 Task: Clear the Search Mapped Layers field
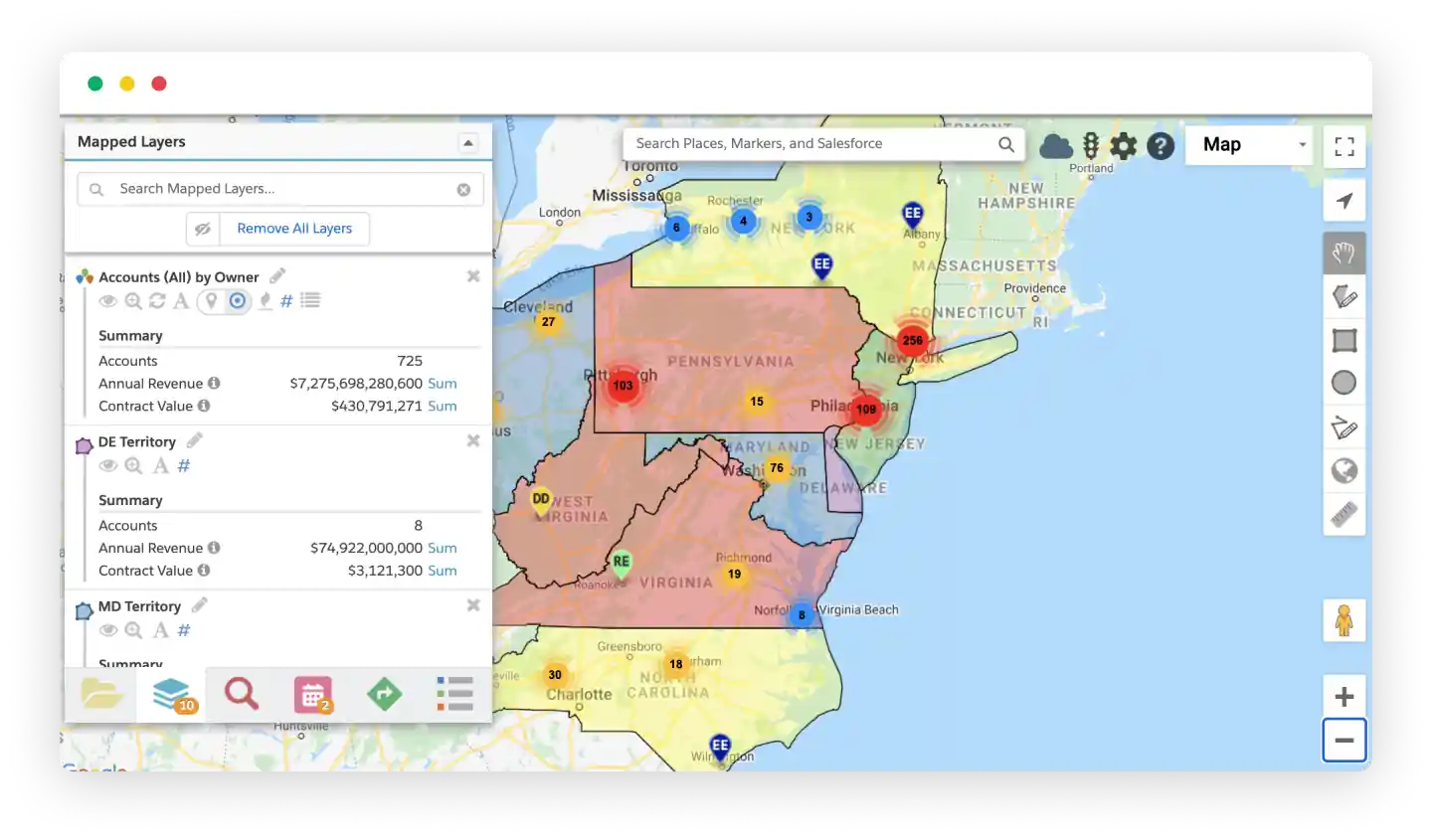coord(463,189)
